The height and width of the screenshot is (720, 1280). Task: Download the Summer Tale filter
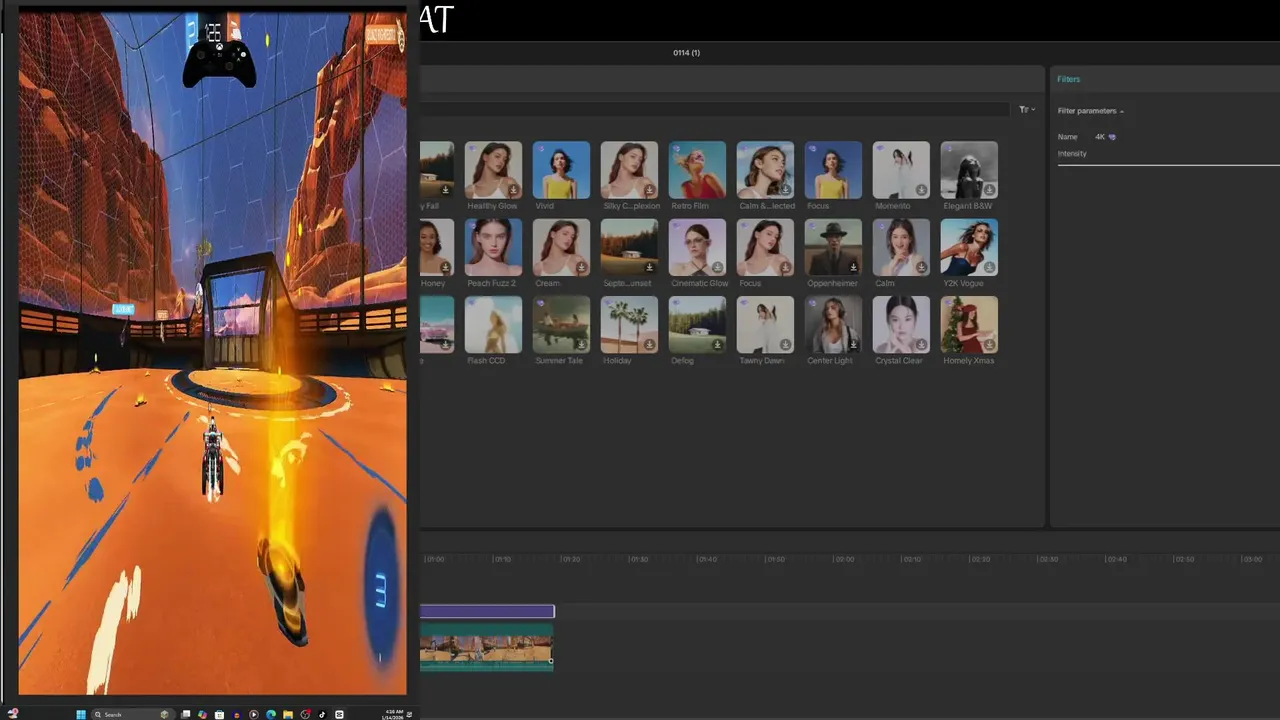pos(581,345)
